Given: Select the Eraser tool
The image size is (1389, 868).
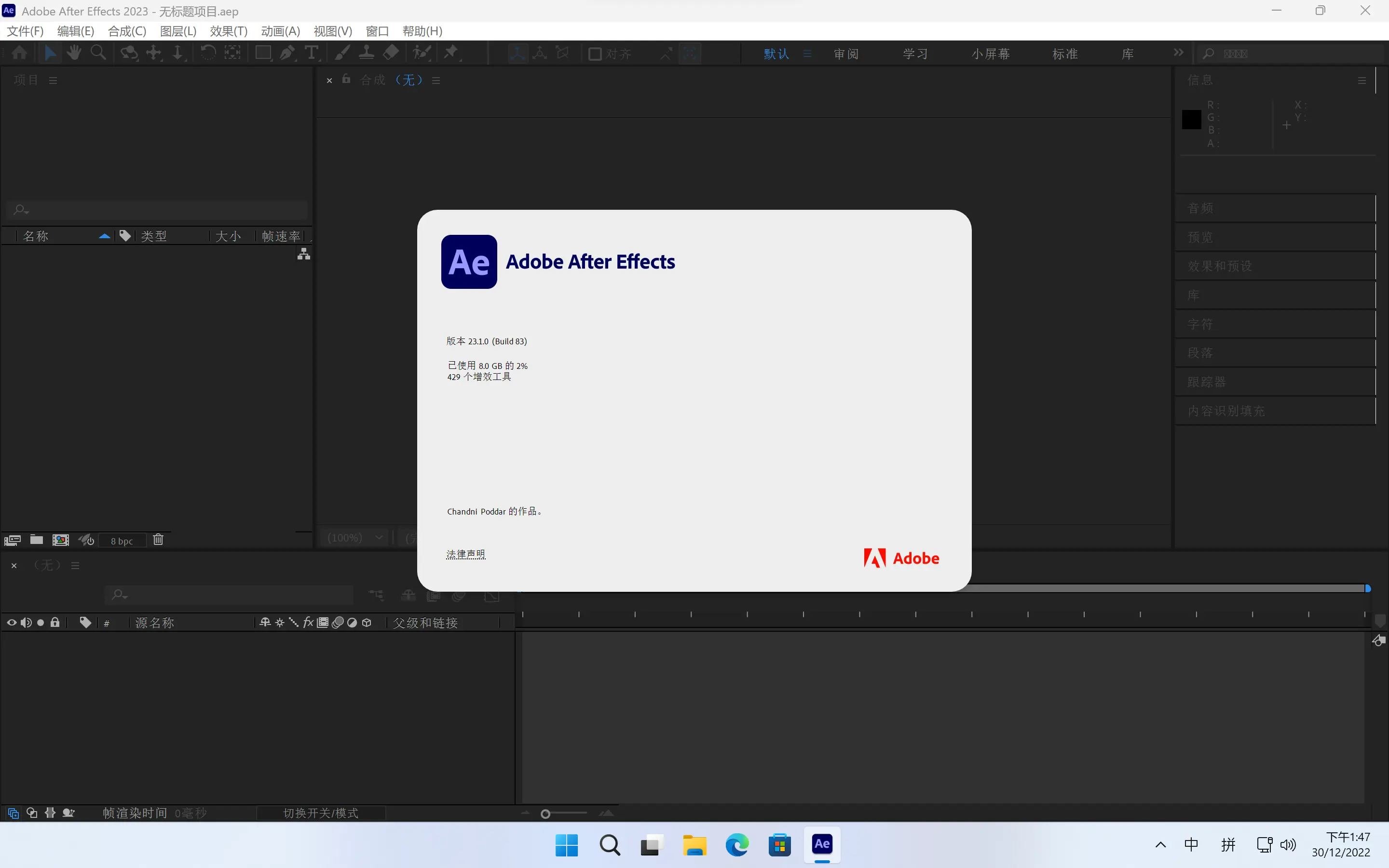Looking at the screenshot, I should point(391,54).
